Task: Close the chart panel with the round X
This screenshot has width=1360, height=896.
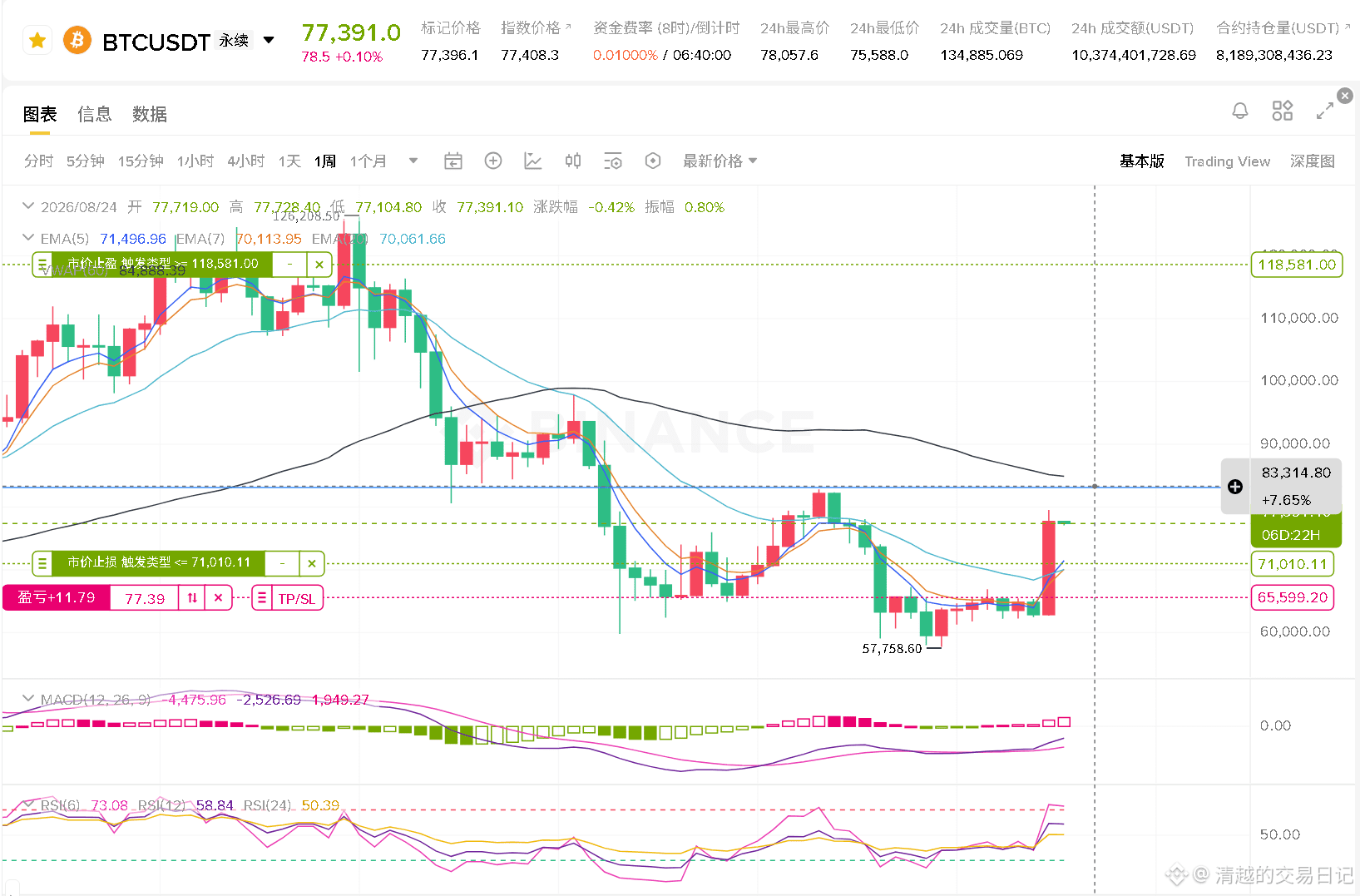Action: [x=1345, y=96]
